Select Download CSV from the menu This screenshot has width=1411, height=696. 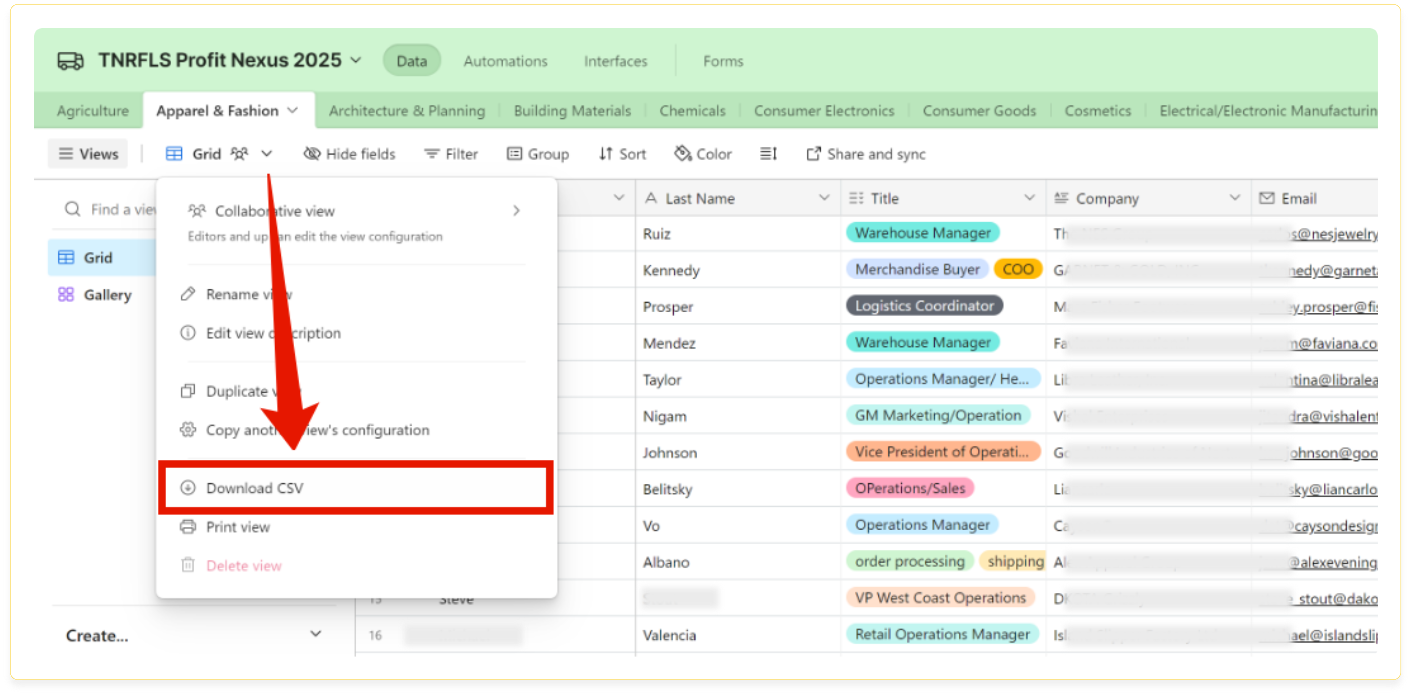[x=254, y=488]
